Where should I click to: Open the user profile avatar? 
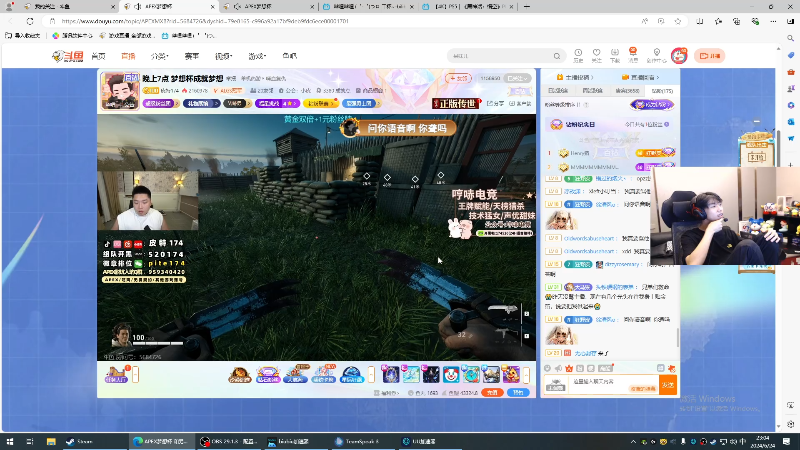679,56
